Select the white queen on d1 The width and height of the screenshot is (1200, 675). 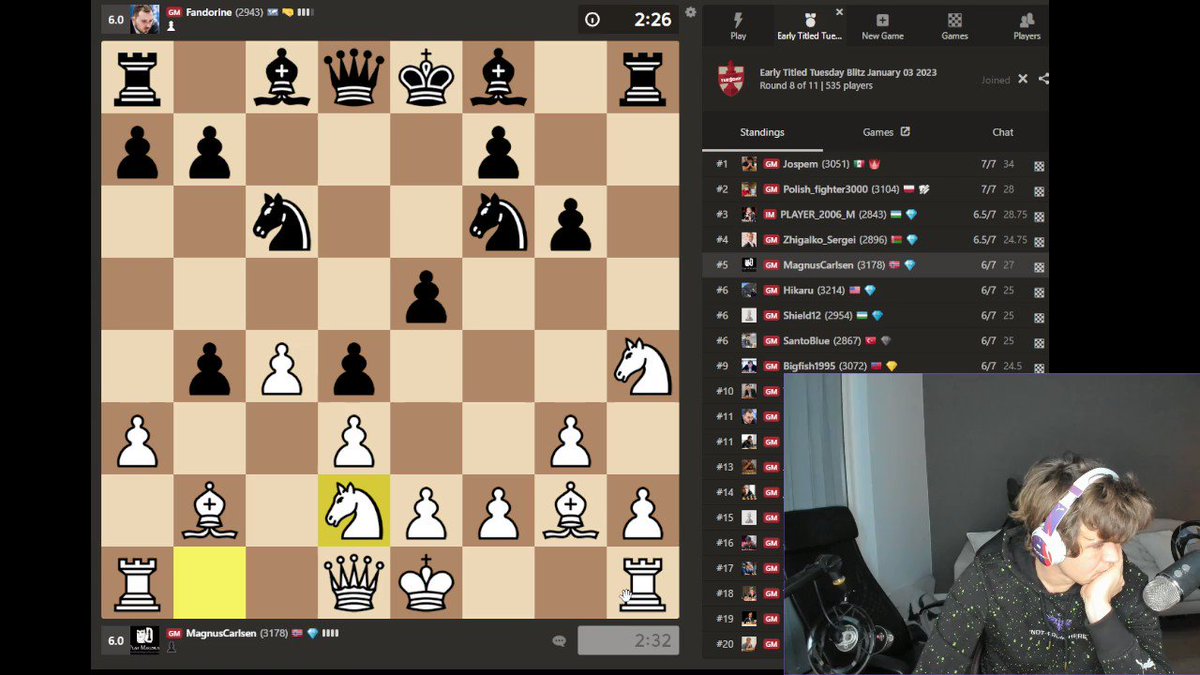[354, 582]
